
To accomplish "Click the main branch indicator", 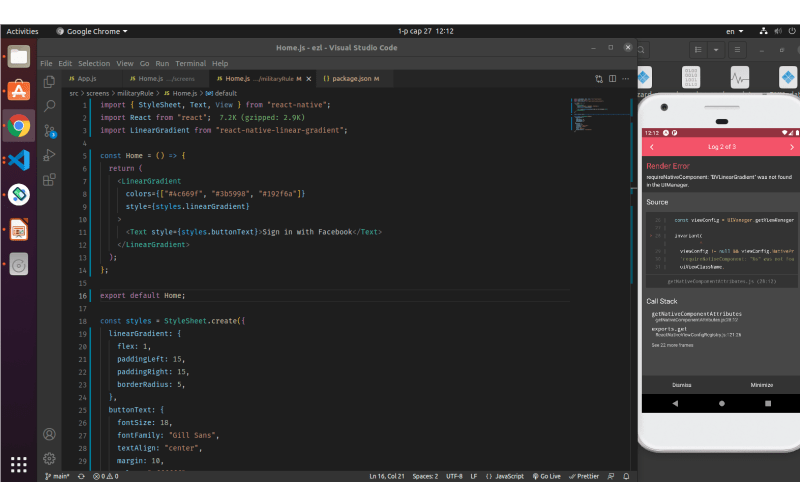I will pyautogui.click(x=57, y=476).
